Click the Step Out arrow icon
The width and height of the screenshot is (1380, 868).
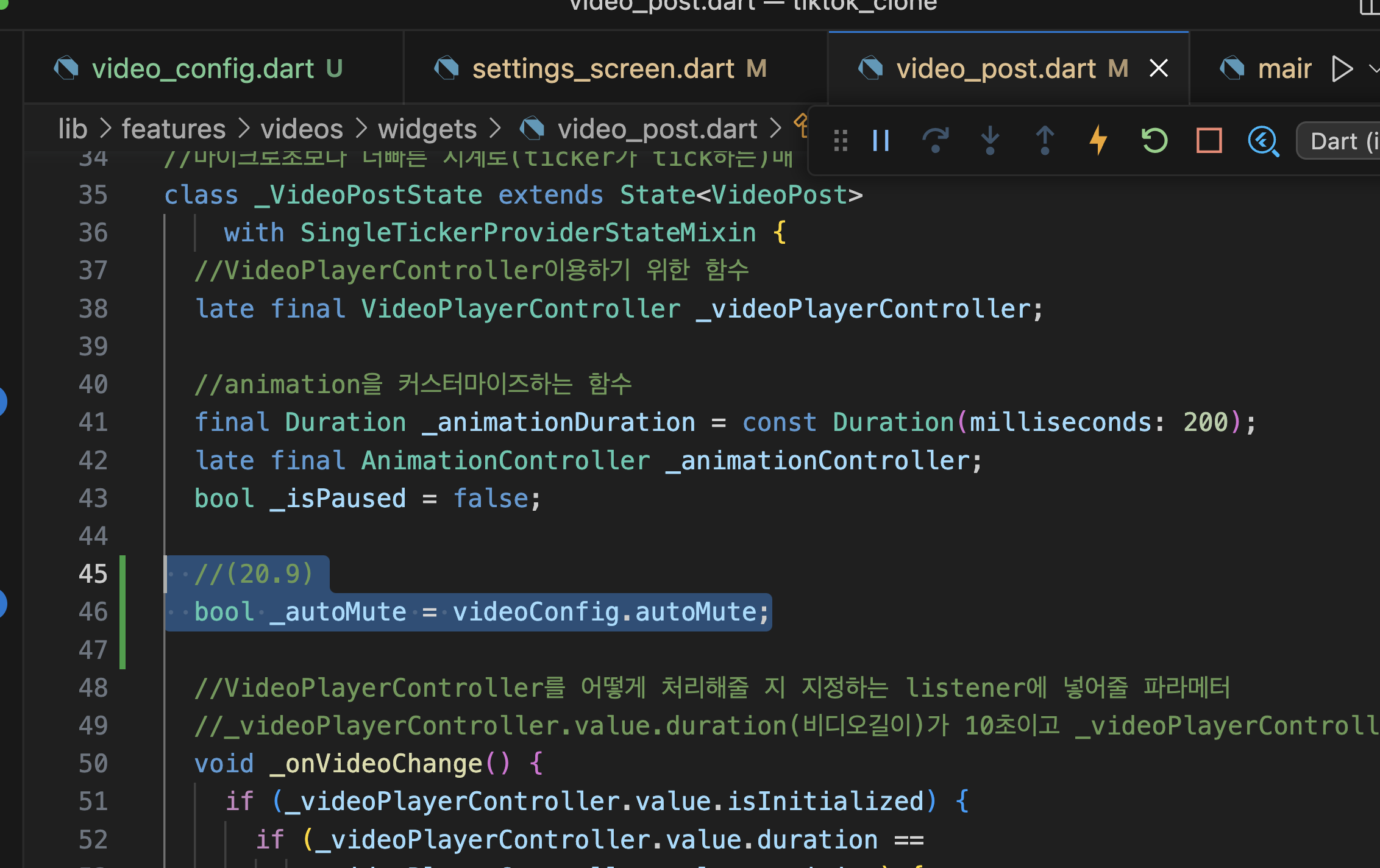[x=1045, y=141]
